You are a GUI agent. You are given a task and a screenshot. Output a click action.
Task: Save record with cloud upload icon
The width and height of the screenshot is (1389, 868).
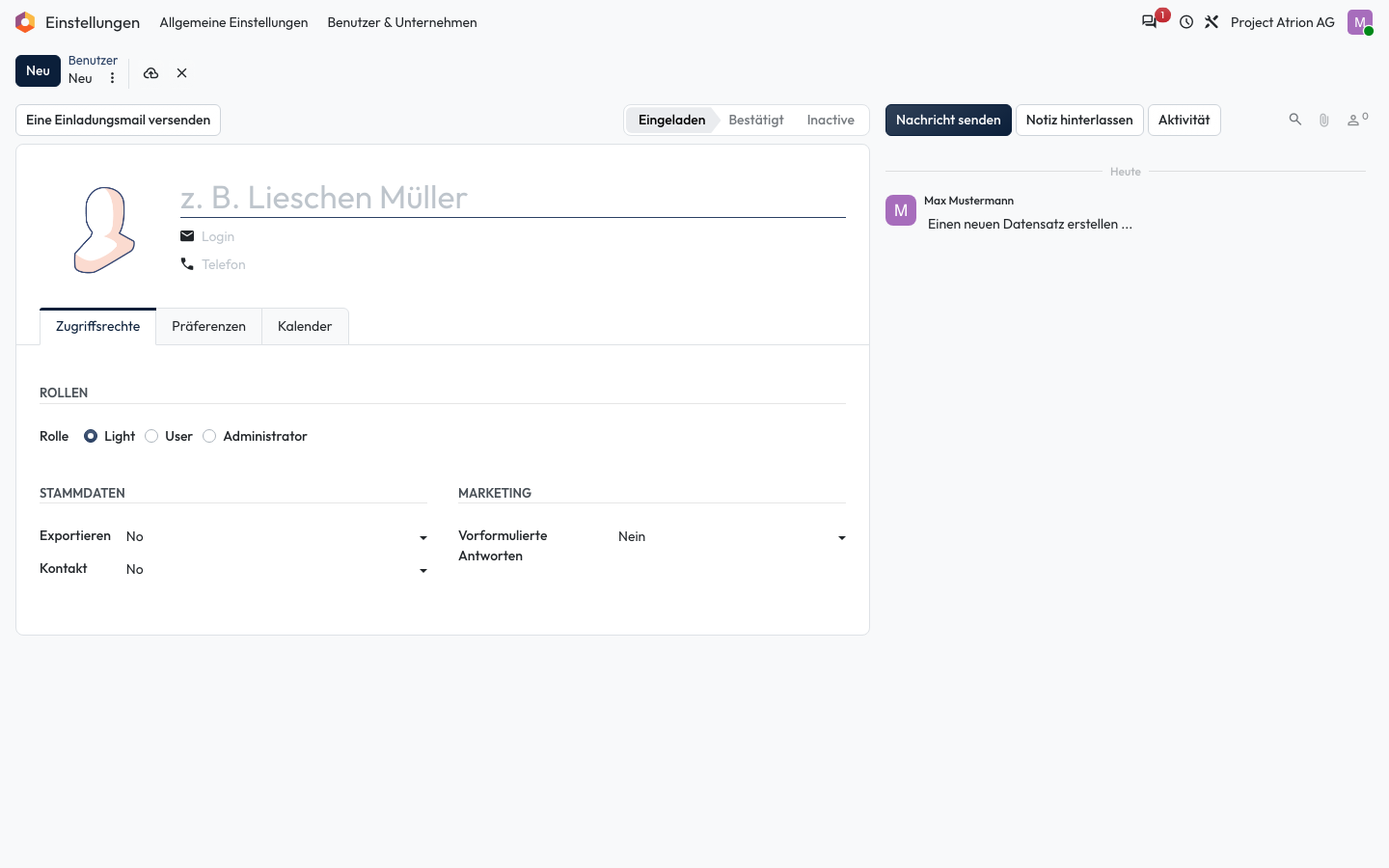point(151,73)
